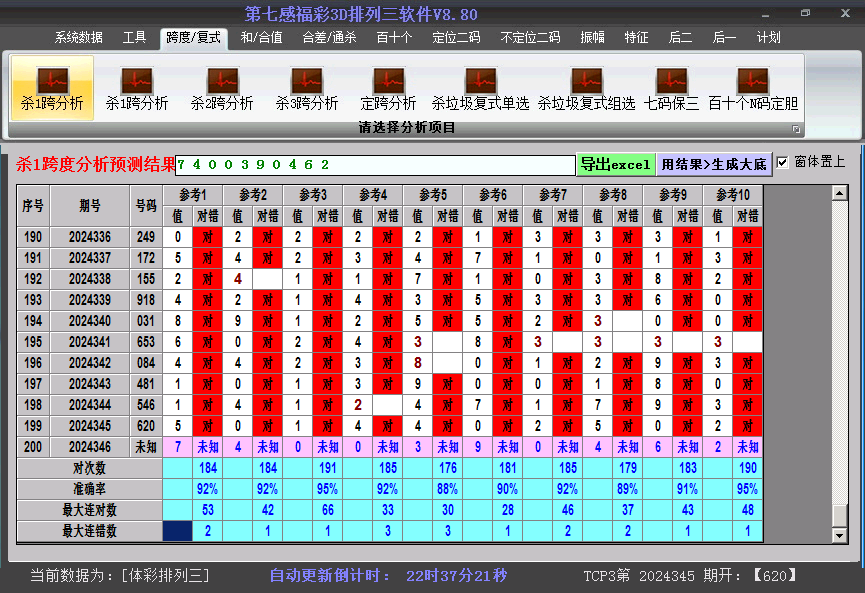Open the 杀3跨分析 tool icon

[307, 88]
